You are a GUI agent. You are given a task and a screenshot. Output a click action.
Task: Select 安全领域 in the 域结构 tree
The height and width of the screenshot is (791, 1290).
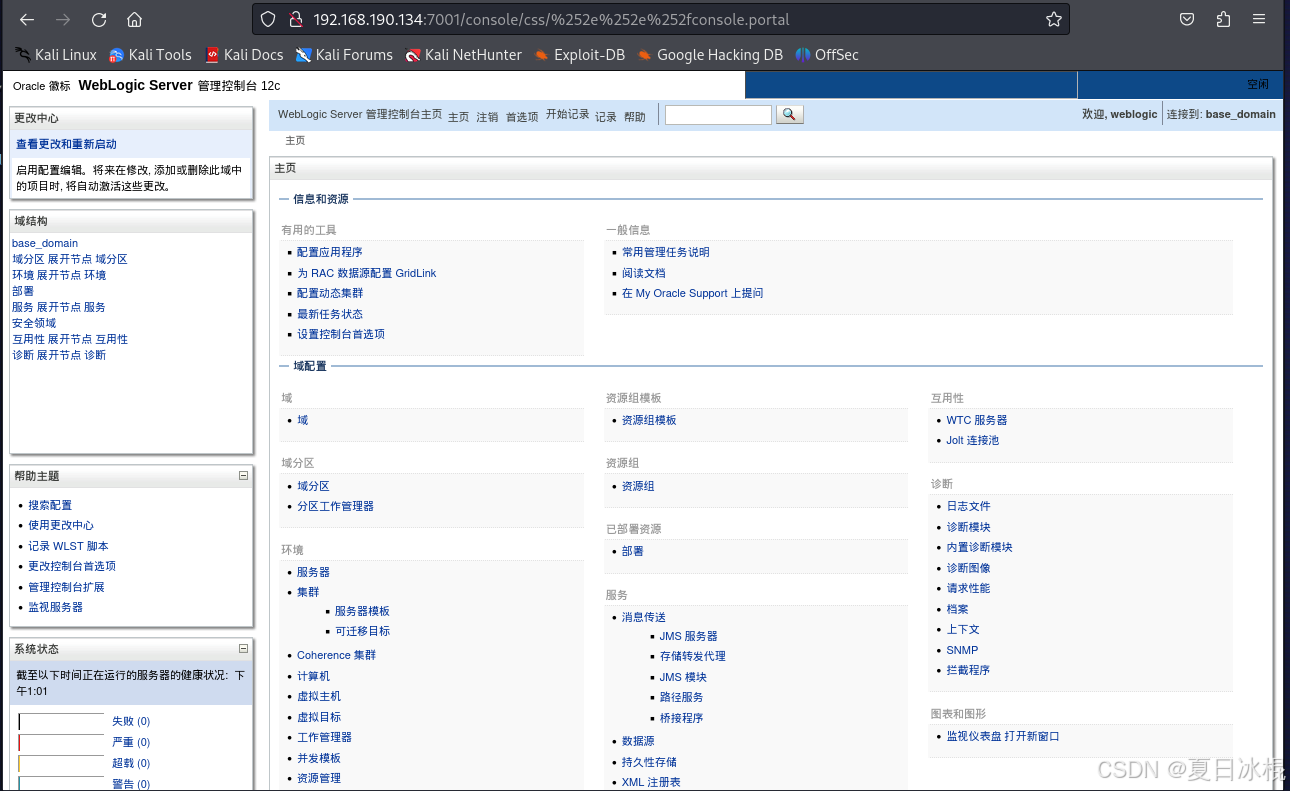(x=34, y=323)
